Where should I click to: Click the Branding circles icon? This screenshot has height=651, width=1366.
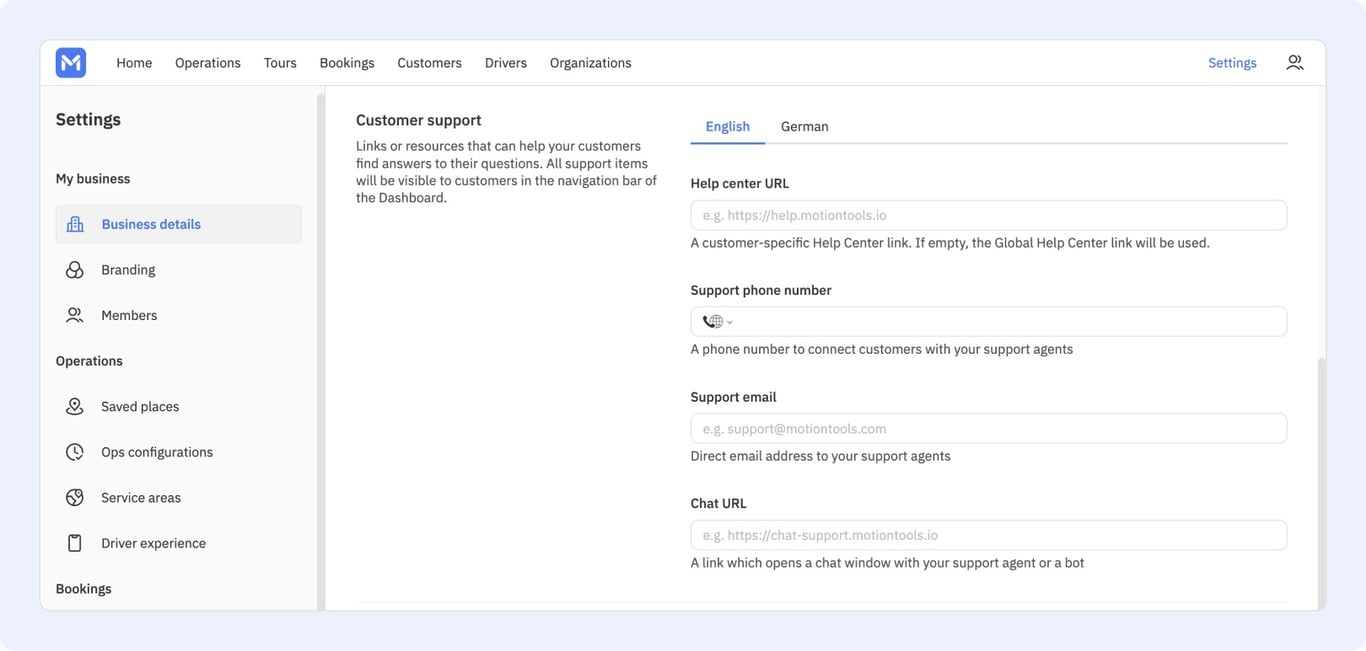75,270
